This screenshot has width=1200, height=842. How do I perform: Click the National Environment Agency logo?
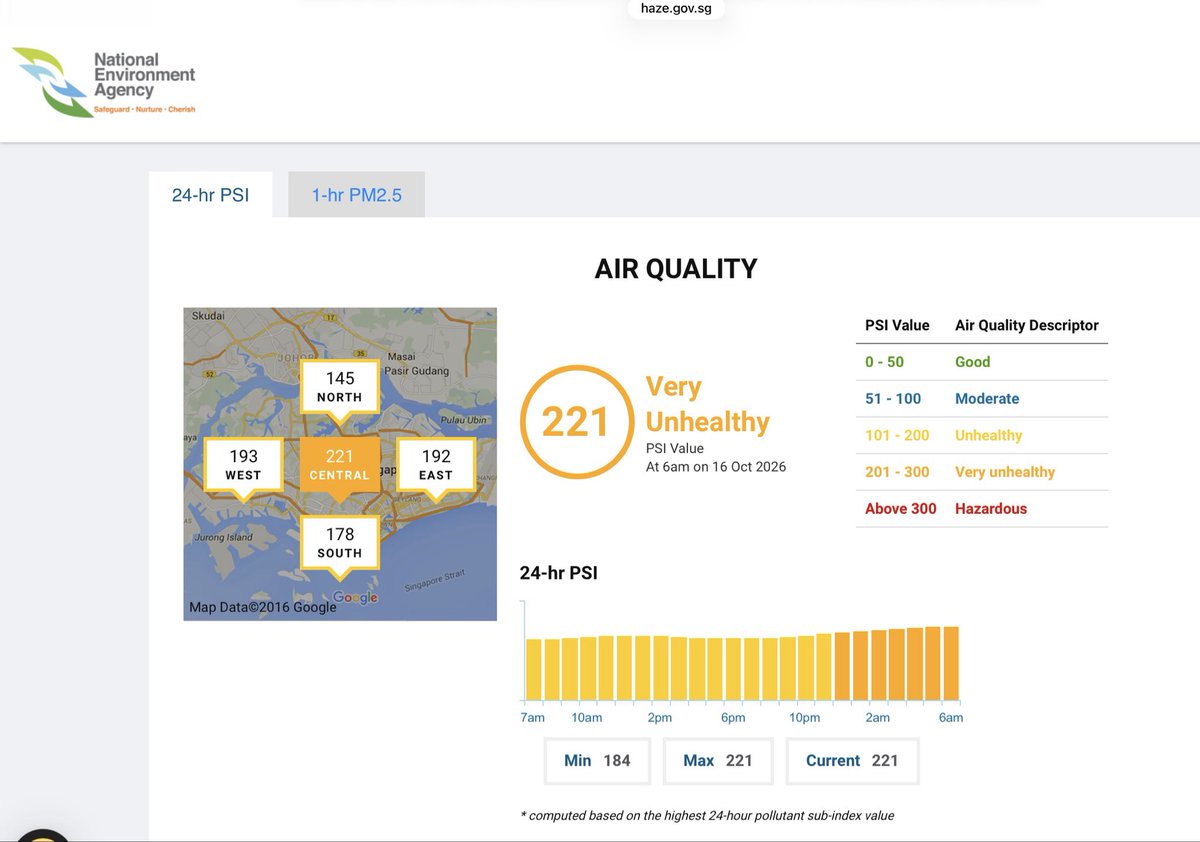(104, 83)
